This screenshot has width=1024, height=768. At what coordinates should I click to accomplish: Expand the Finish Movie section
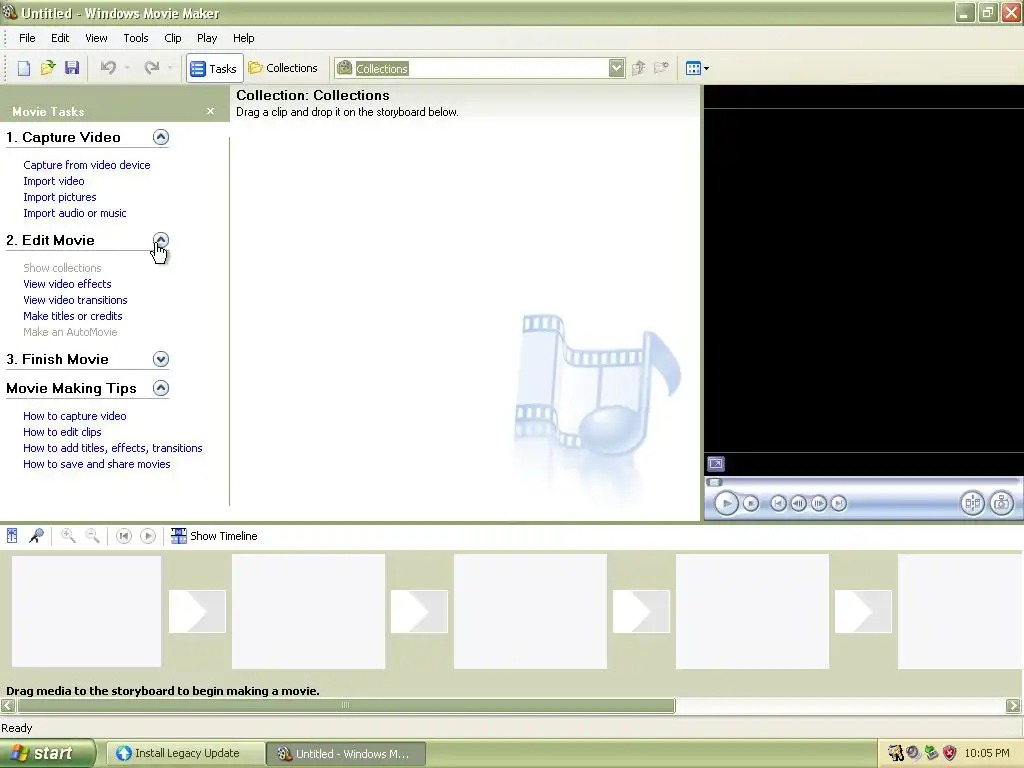pos(161,359)
